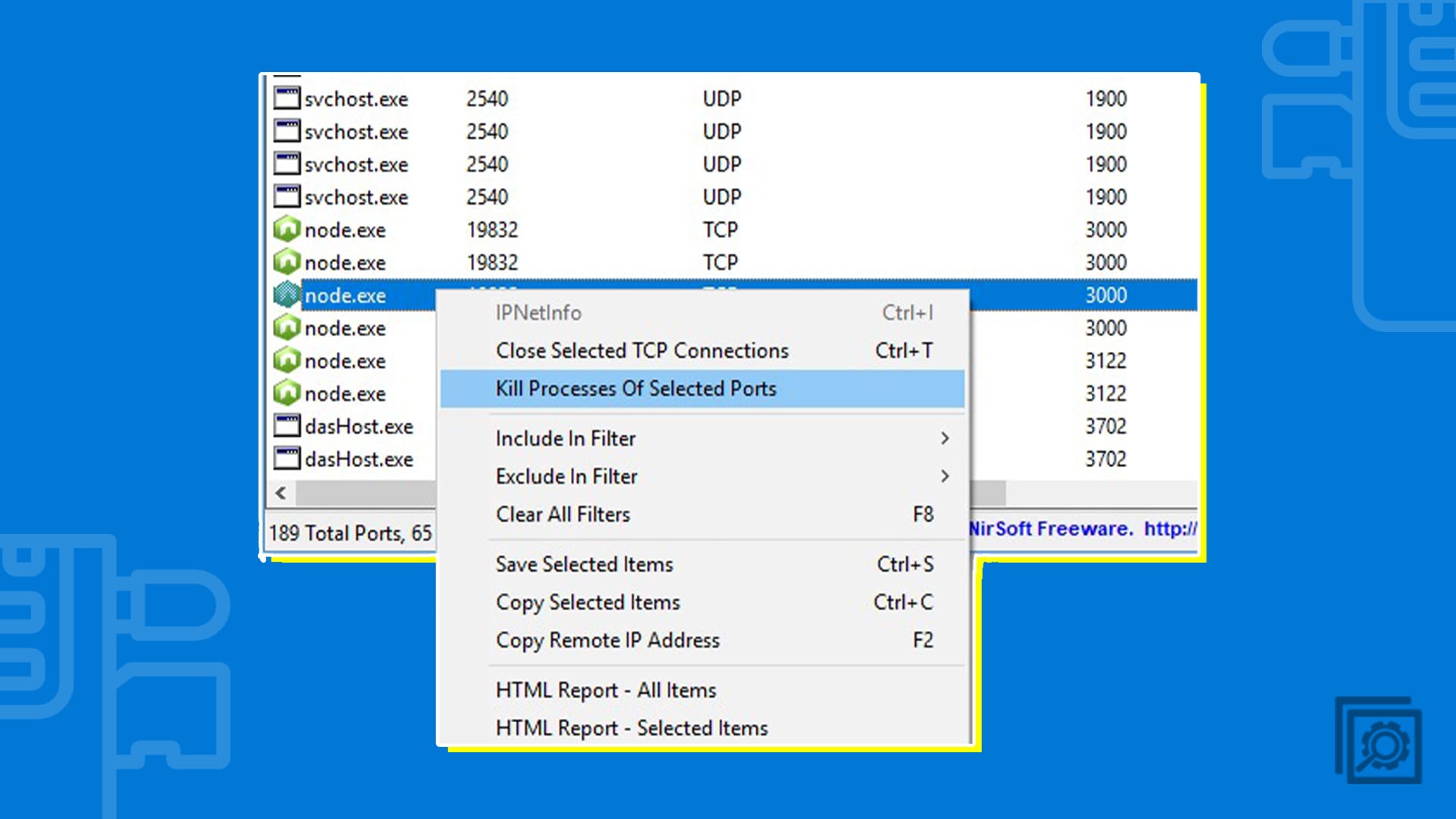Click the node.exe icon on the port 3000 row below selection
This screenshot has width=1456, height=819.
pos(287,328)
